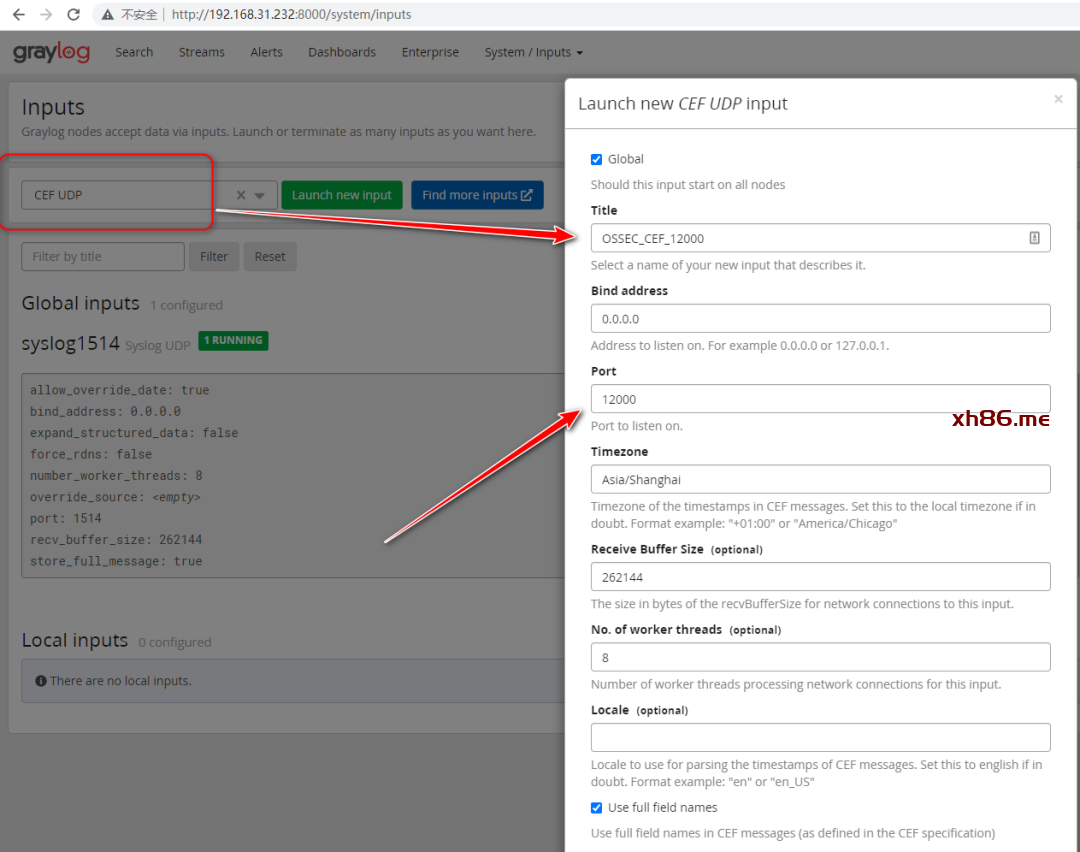Image resolution: width=1080 pixels, height=852 pixels.
Task: Click the browser back arrow
Action: coord(19,15)
